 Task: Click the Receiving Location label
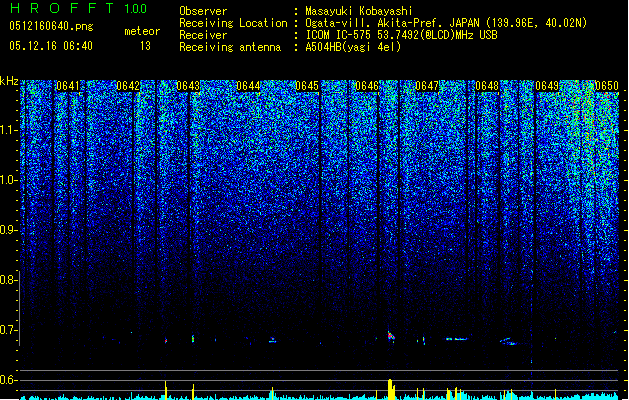point(233,23)
